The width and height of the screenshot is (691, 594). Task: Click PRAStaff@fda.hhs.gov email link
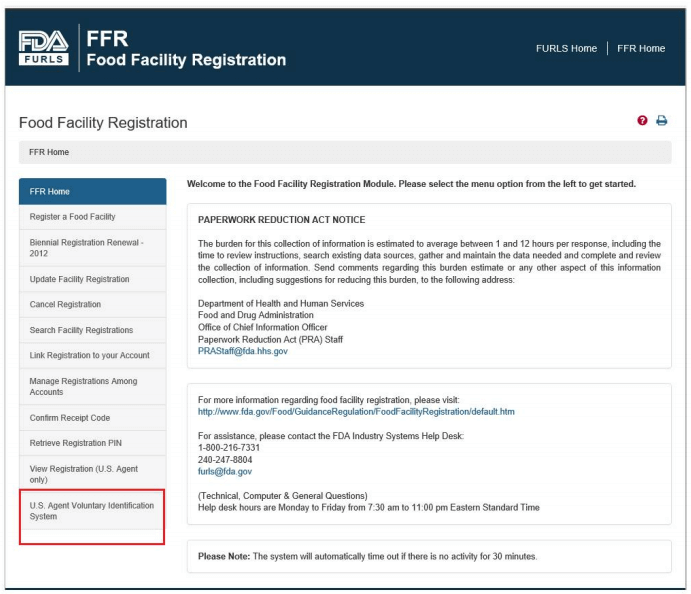click(x=242, y=351)
